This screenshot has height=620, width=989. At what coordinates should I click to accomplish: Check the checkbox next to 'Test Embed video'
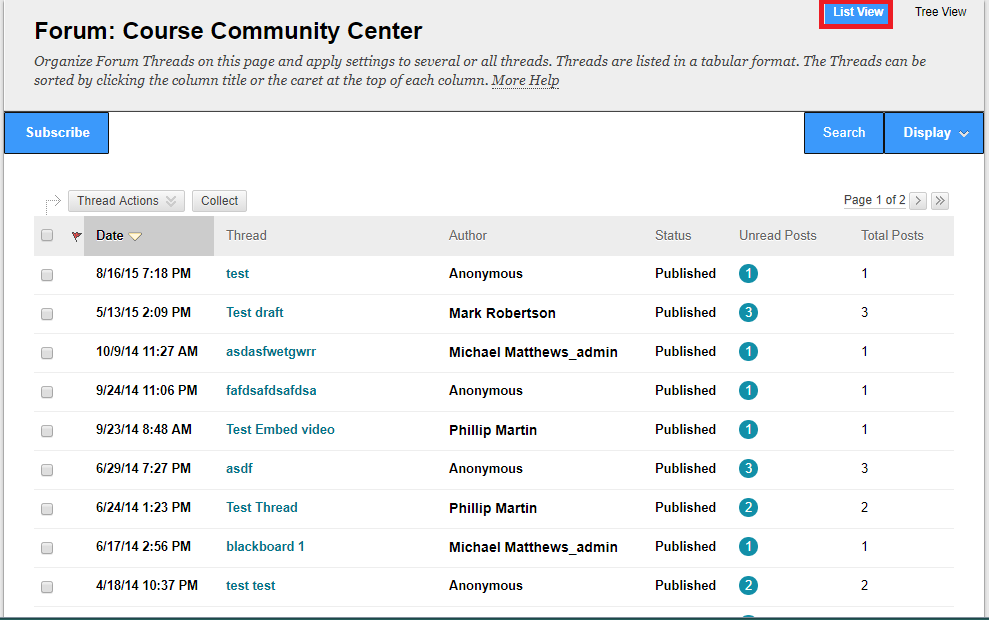pyautogui.click(x=46, y=430)
